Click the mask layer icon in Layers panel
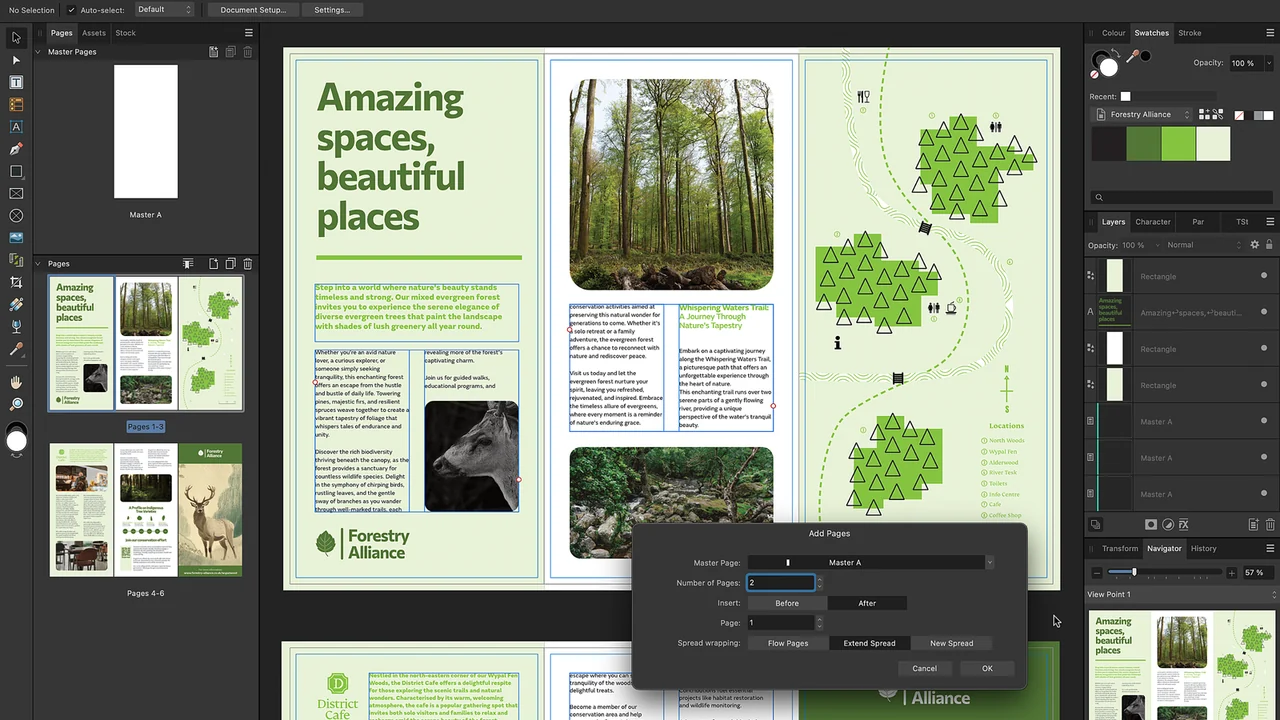Screen dimensions: 1280x720 [x=1151, y=524]
